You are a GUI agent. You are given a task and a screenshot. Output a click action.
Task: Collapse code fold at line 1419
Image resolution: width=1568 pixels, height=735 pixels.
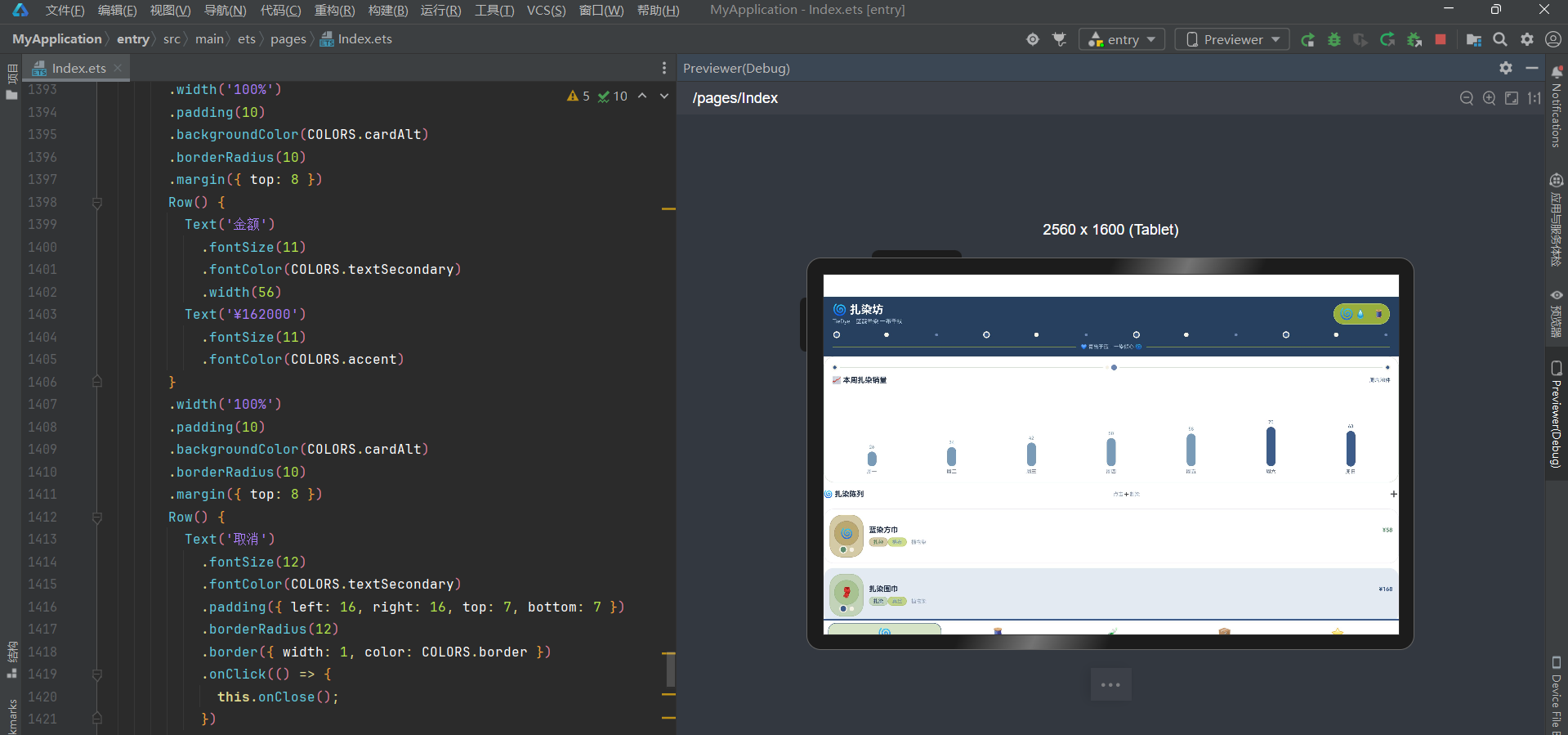pos(96,674)
